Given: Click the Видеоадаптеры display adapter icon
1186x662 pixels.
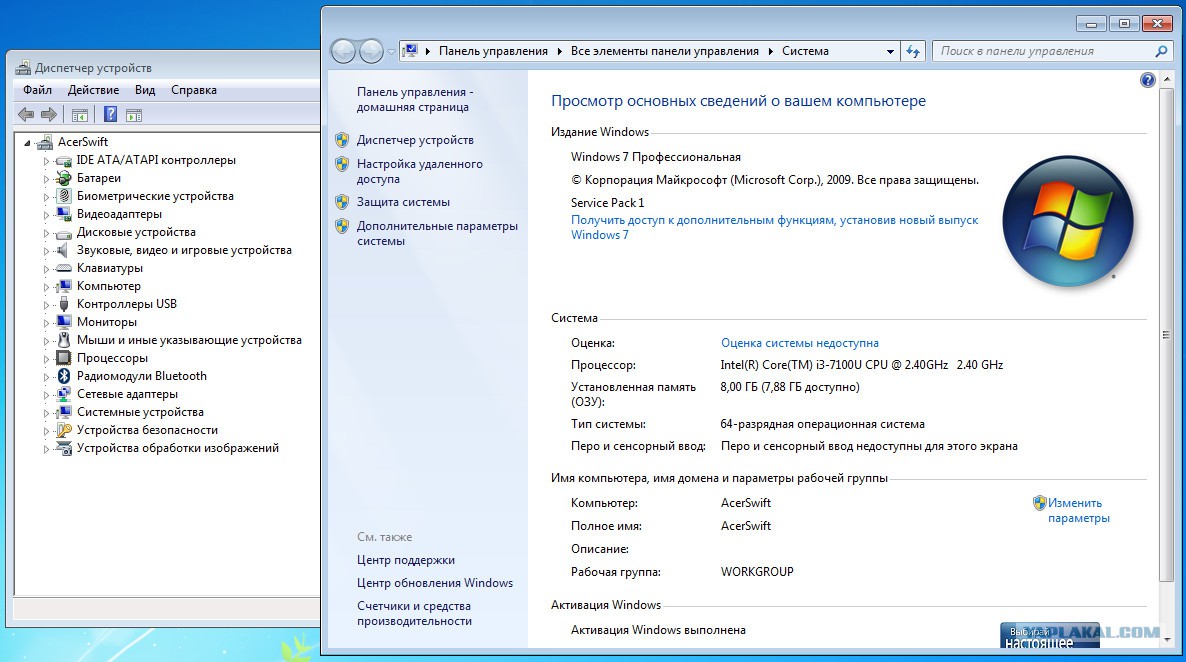Looking at the screenshot, I should coord(64,214).
